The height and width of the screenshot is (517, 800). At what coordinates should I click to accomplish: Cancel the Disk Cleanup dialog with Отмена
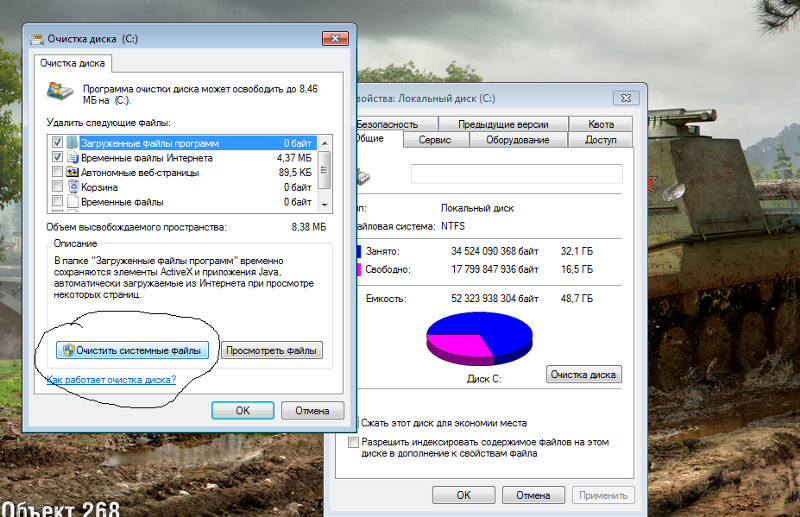coord(312,410)
